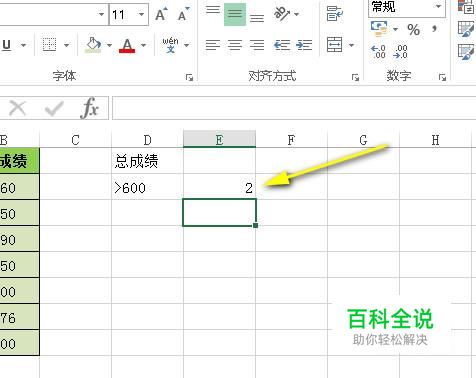Viewport: 476px width, 378px height.
Task: Click the Decrease Font Size icon
Action: (183, 14)
